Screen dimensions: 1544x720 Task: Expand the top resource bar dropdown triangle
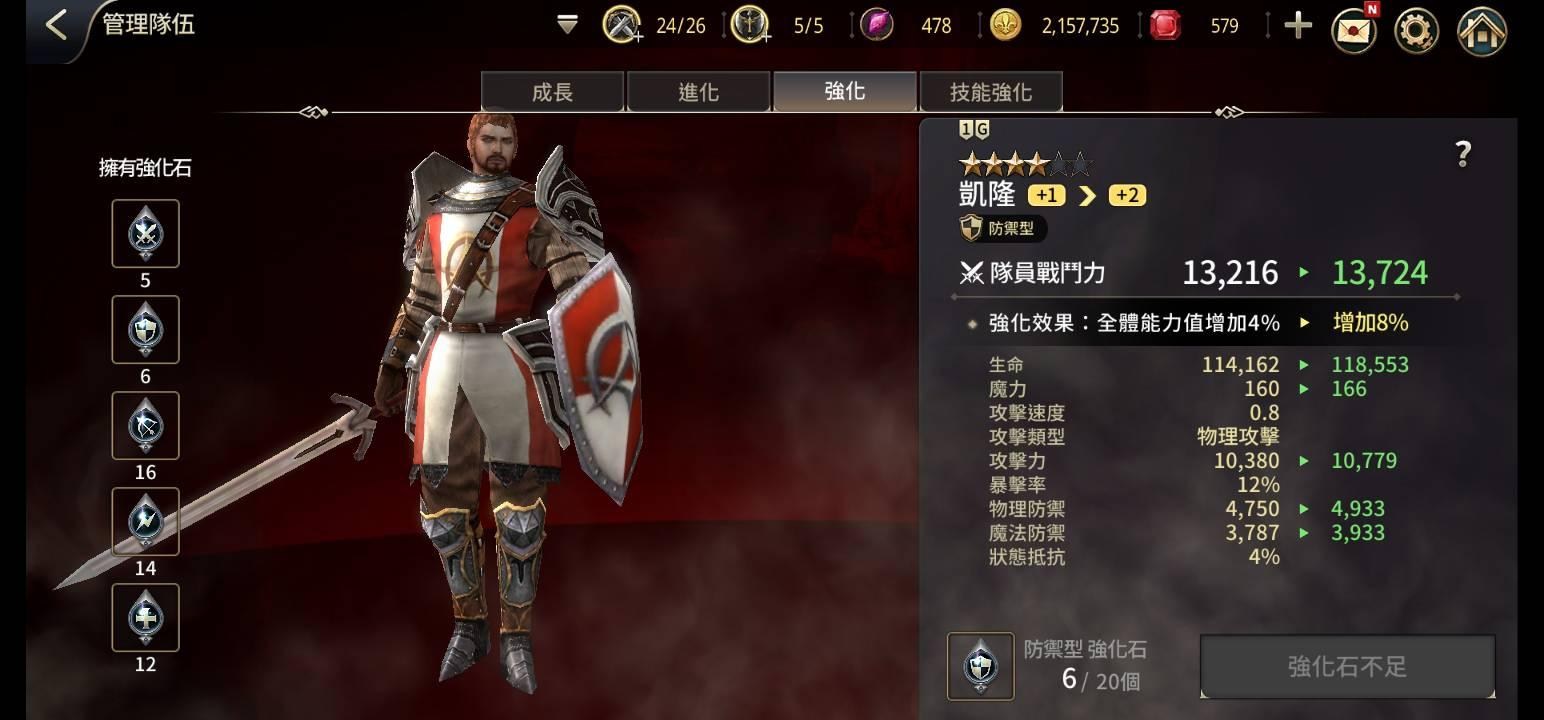[567, 25]
